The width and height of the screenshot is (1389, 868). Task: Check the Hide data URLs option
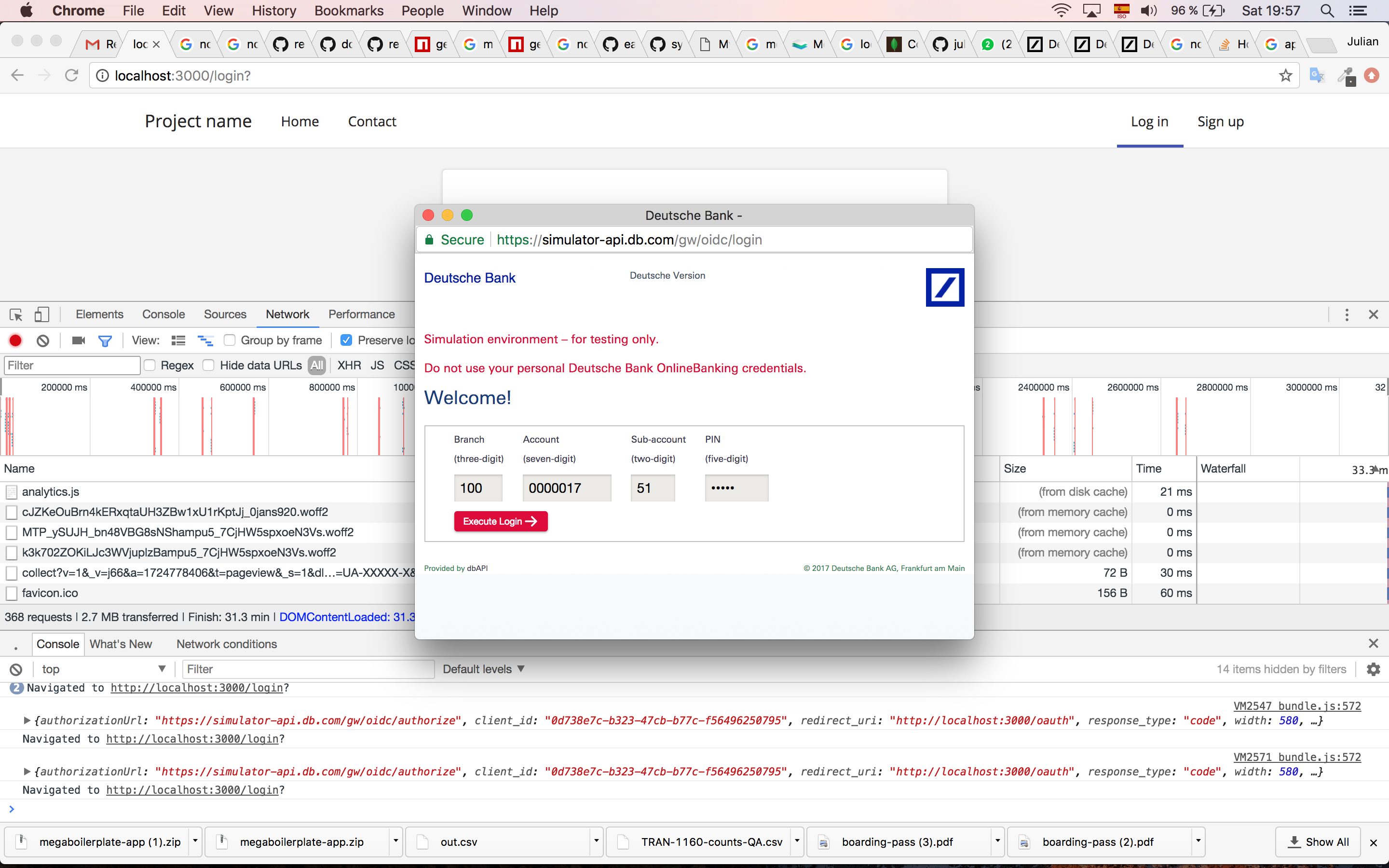point(209,365)
